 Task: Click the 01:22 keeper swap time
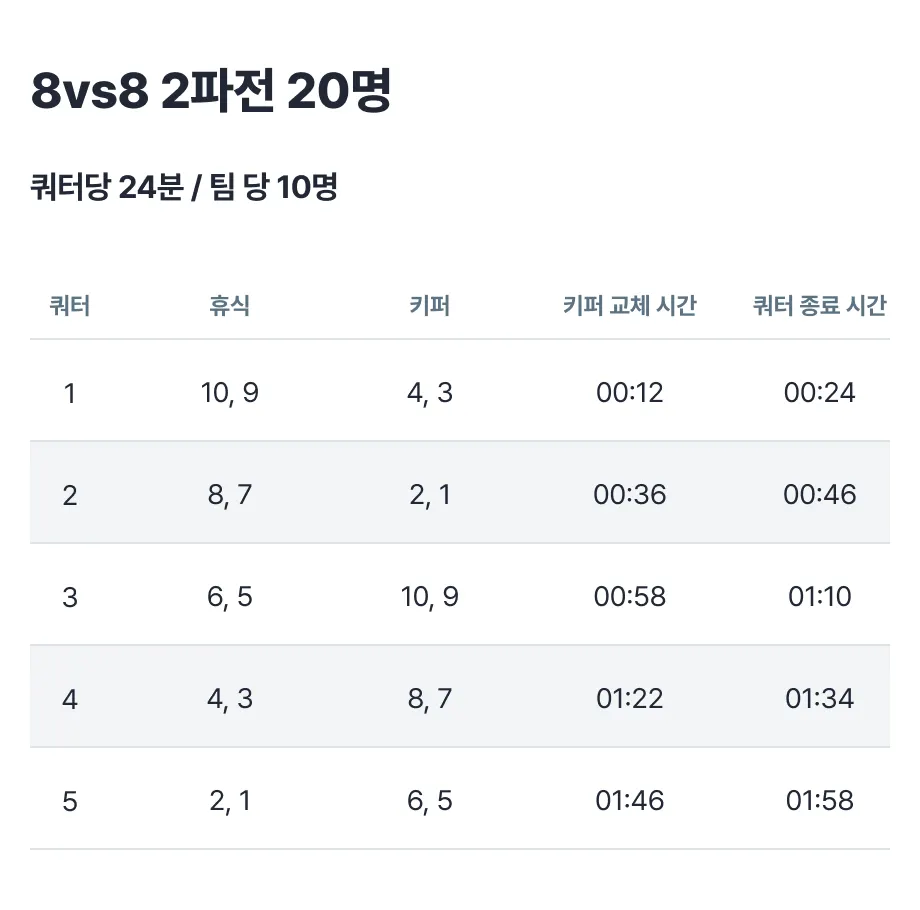[x=630, y=699]
